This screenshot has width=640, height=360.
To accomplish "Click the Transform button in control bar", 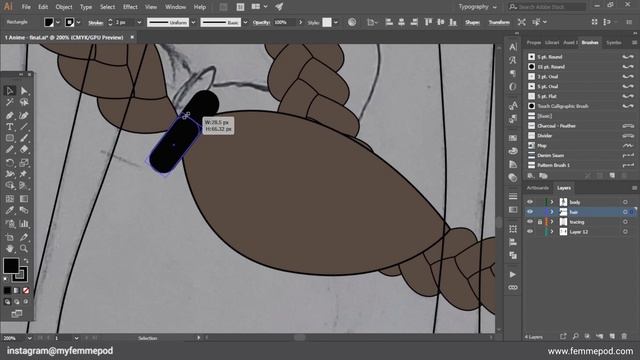I will [499, 22].
